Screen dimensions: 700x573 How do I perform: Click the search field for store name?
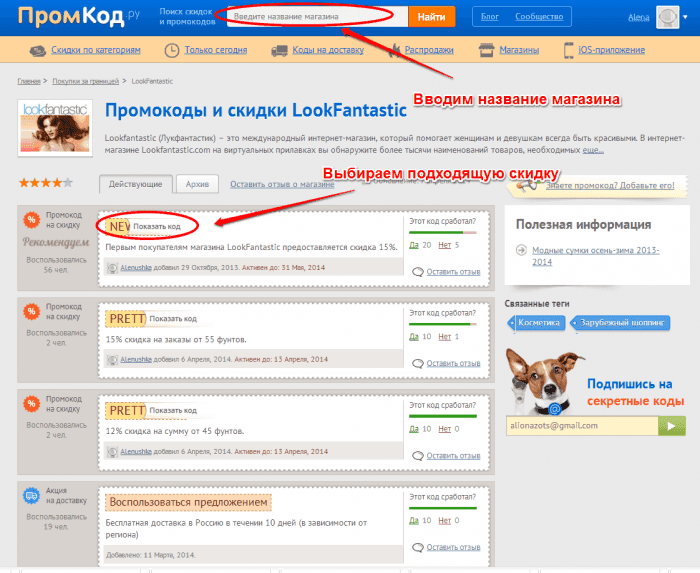(x=317, y=17)
